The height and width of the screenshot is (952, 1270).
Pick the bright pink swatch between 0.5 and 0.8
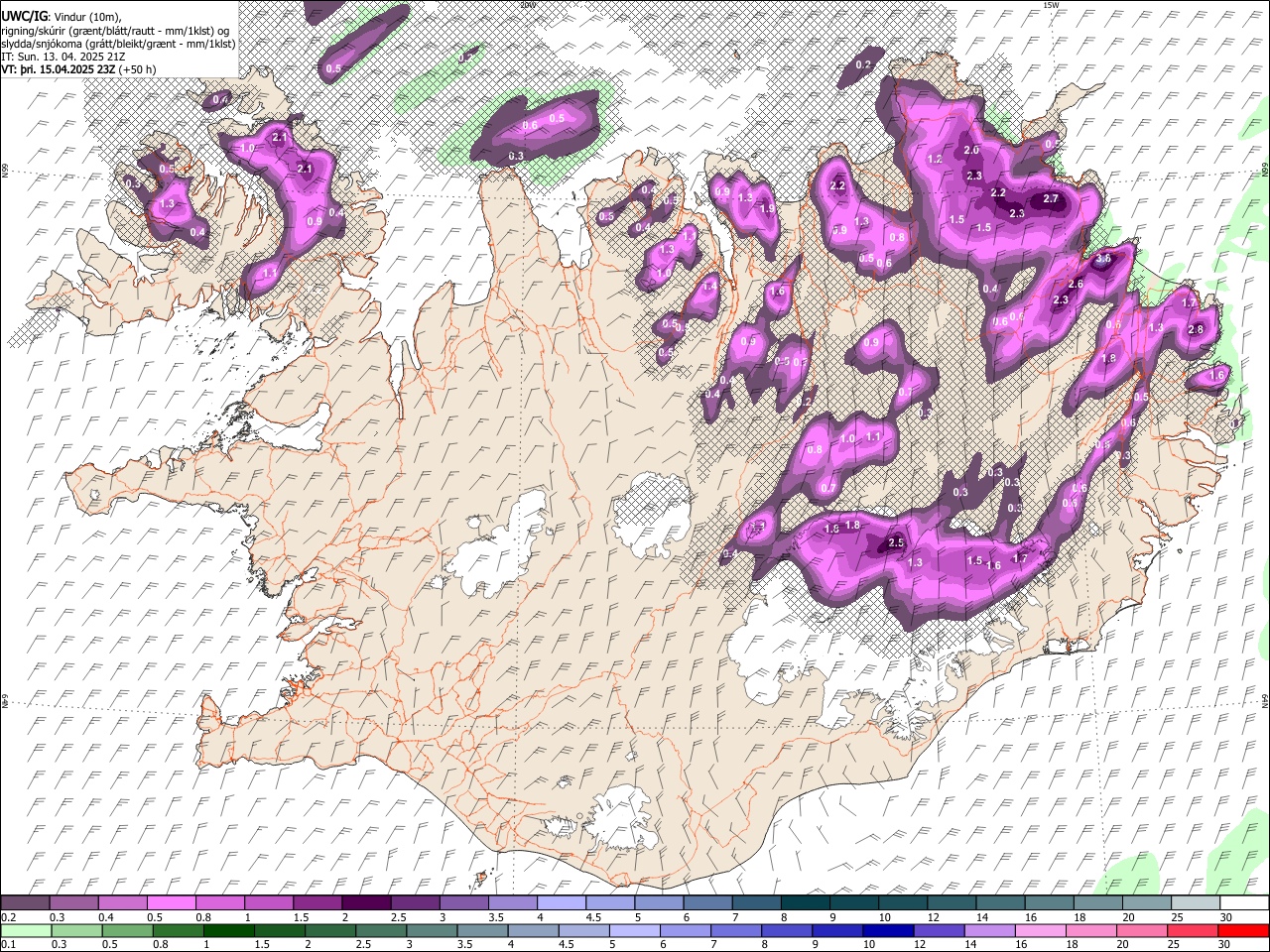[x=172, y=903]
